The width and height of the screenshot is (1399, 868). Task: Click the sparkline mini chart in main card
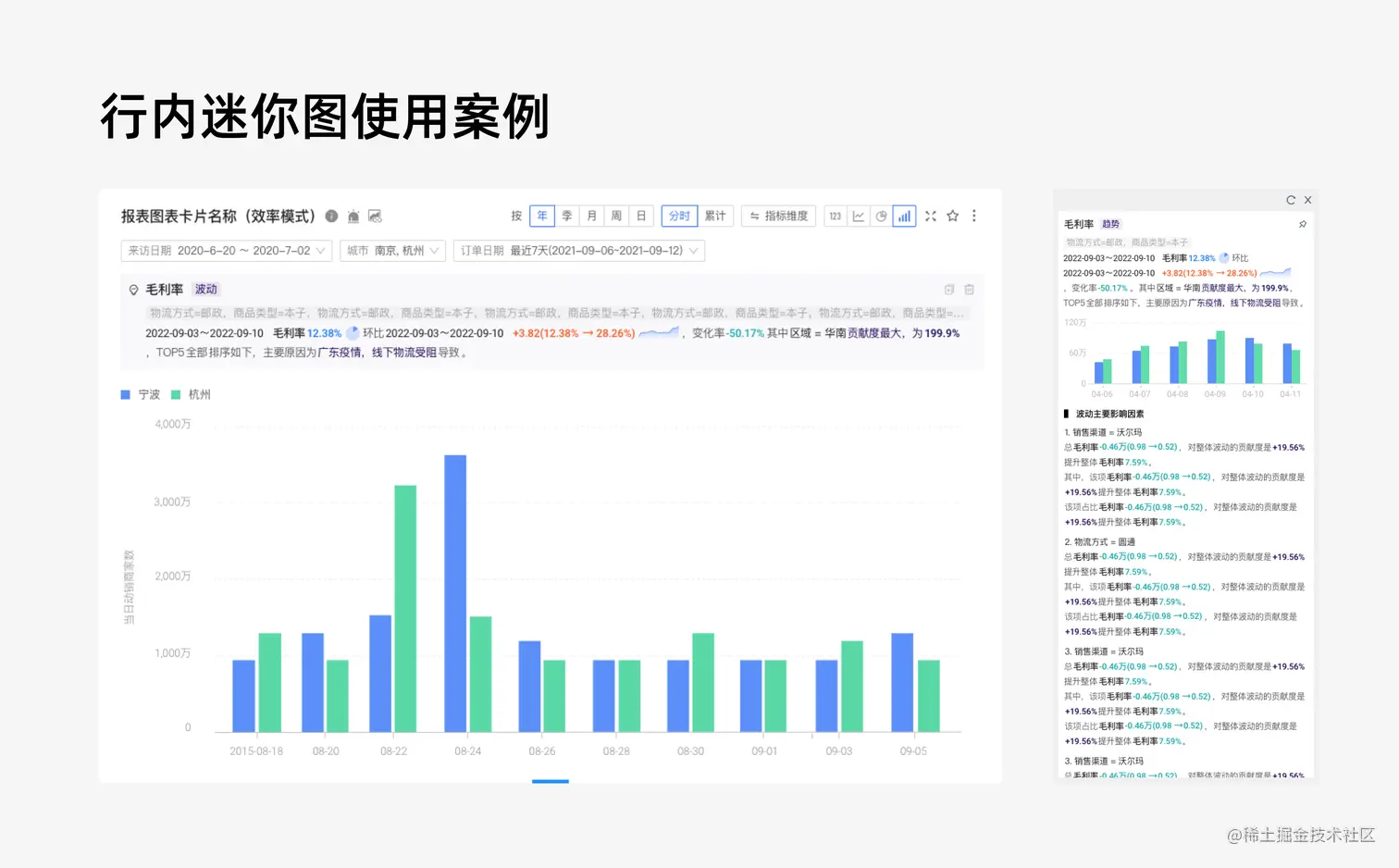[659, 332]
